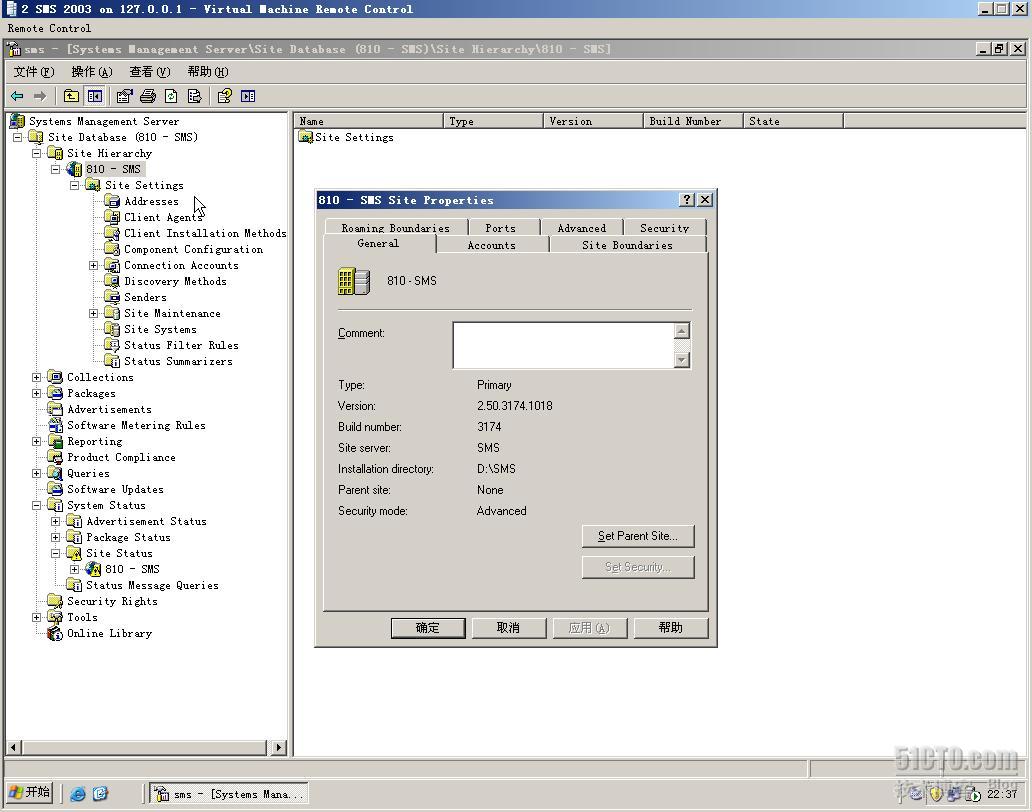Click 确定 to confirm properties

(x=428, y=628)
